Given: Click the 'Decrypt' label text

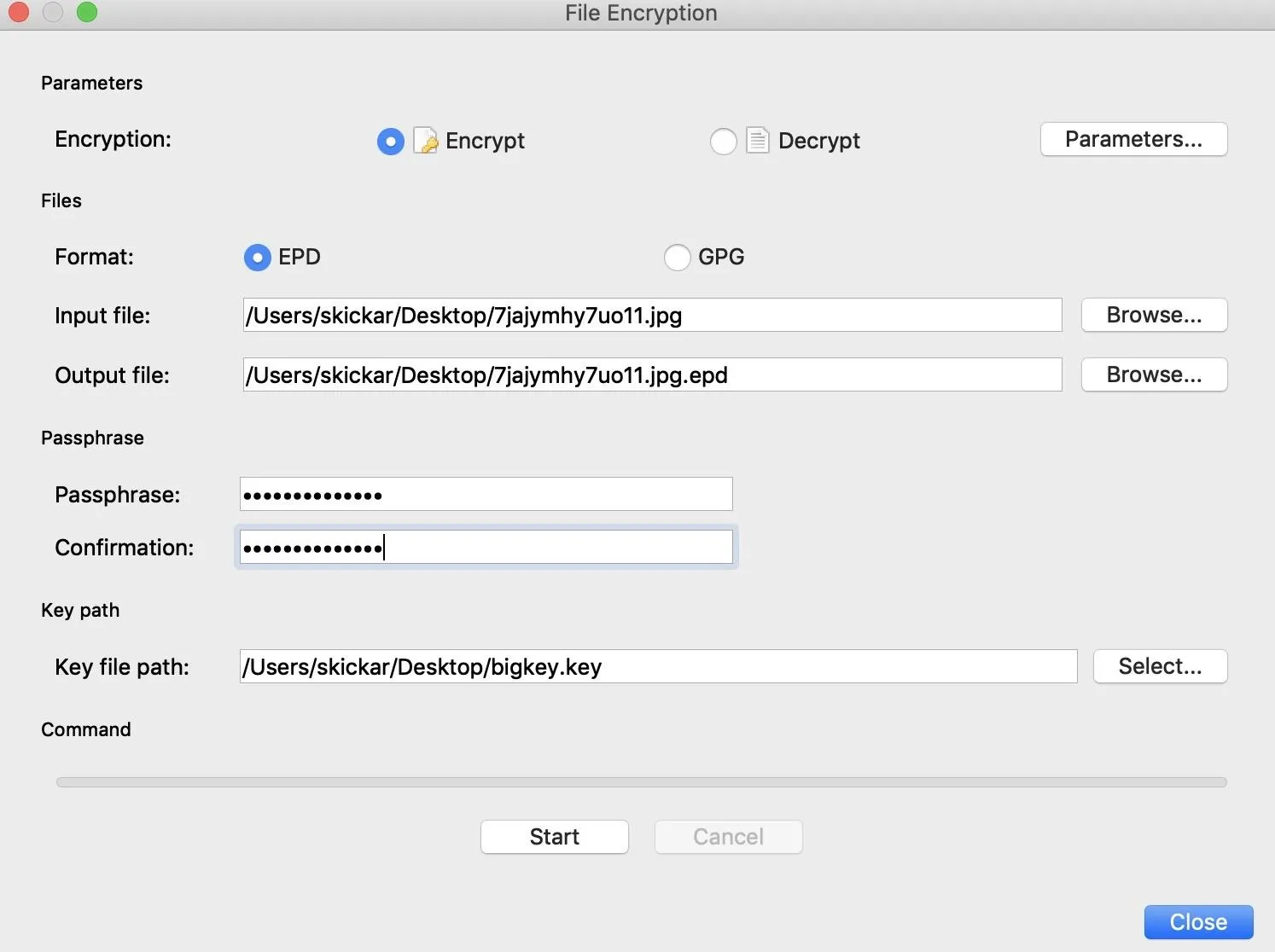Looking at the screenshot, I should (x=818, y=141).
